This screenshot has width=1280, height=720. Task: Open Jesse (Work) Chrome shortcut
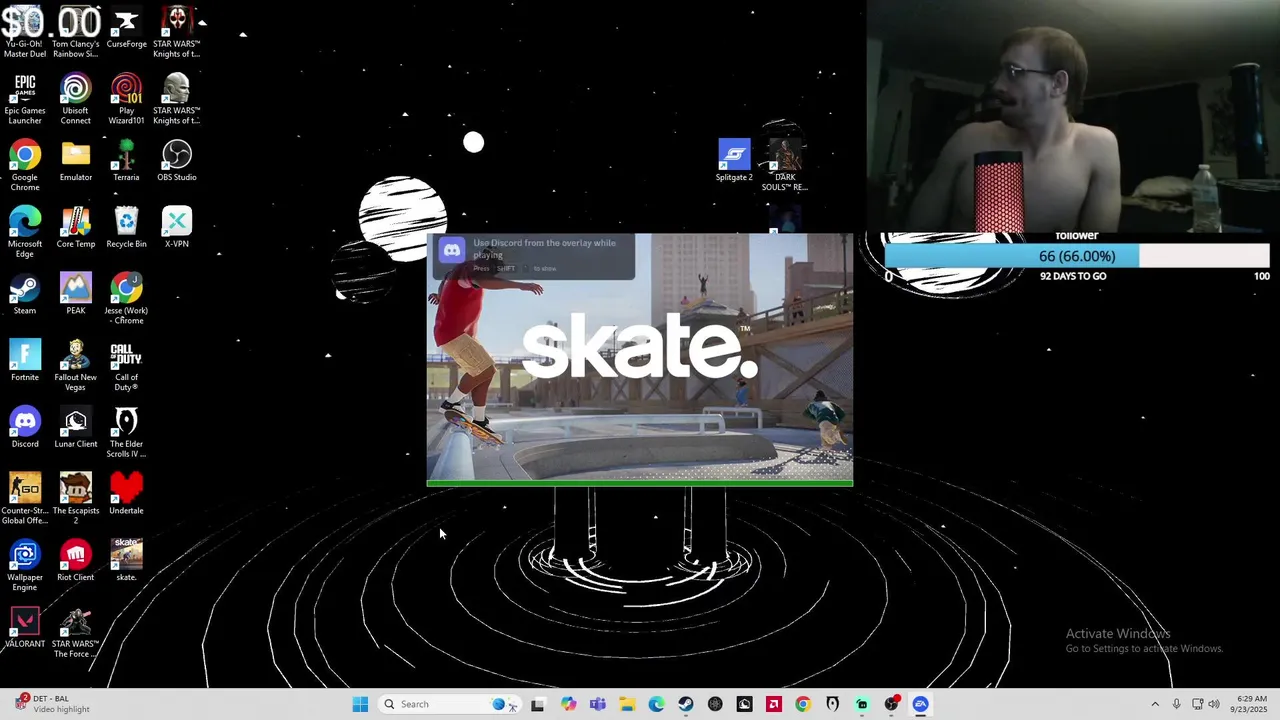pos(126,299)
